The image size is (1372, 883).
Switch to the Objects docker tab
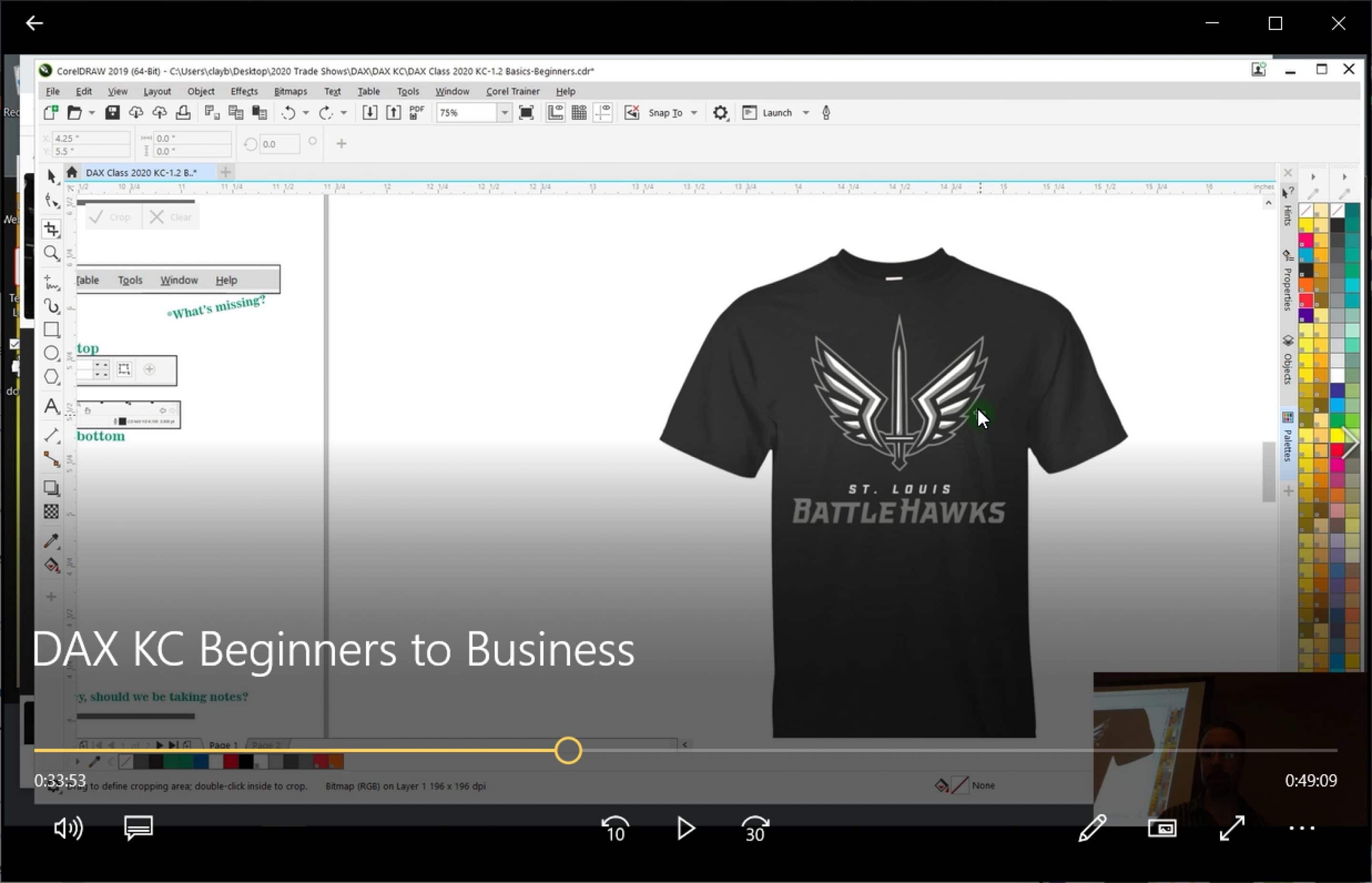pyautogui.click(x=1288, y=359)
